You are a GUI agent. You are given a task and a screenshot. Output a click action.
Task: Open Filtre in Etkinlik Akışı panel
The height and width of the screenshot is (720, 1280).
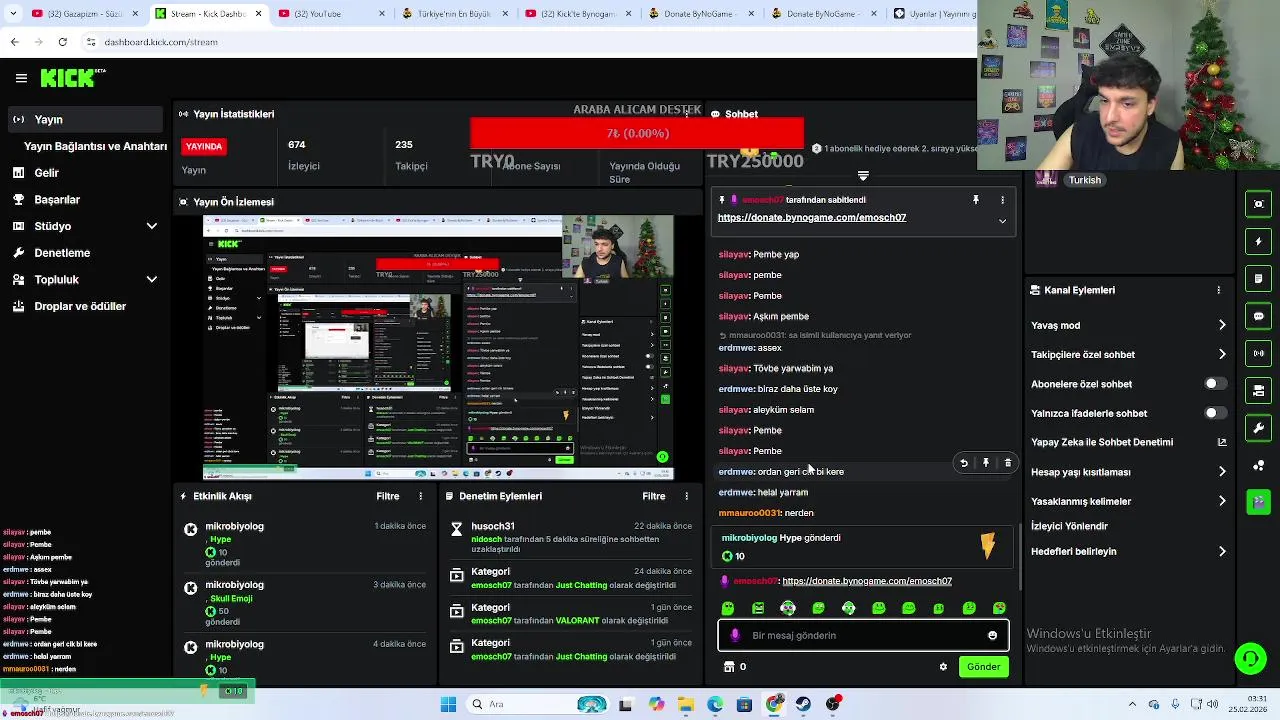[x=388, y=496]
